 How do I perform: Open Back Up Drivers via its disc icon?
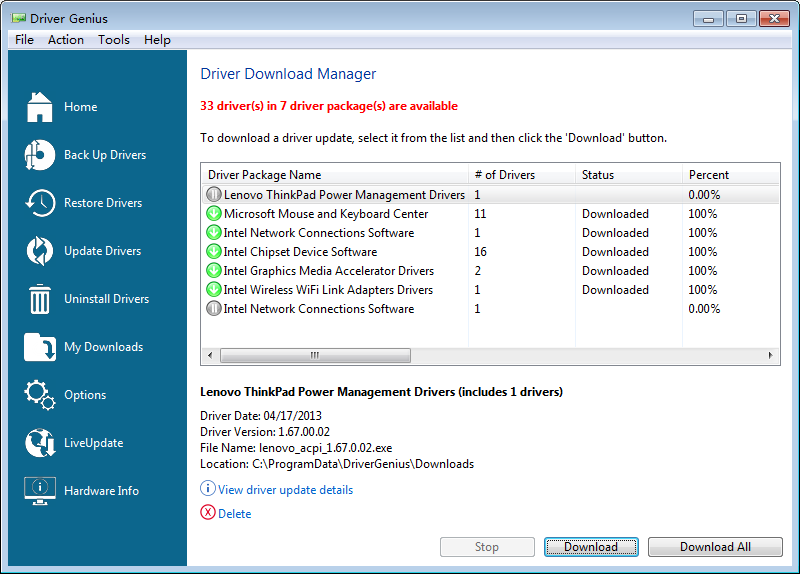[x=40, y=155]
